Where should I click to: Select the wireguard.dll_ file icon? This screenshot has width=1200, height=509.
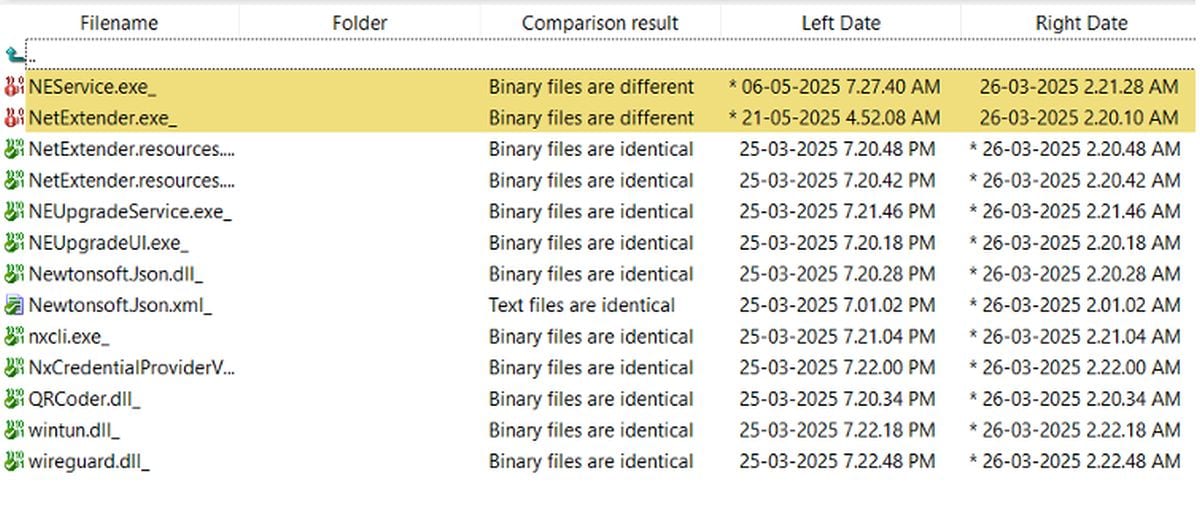pos(13,462)
